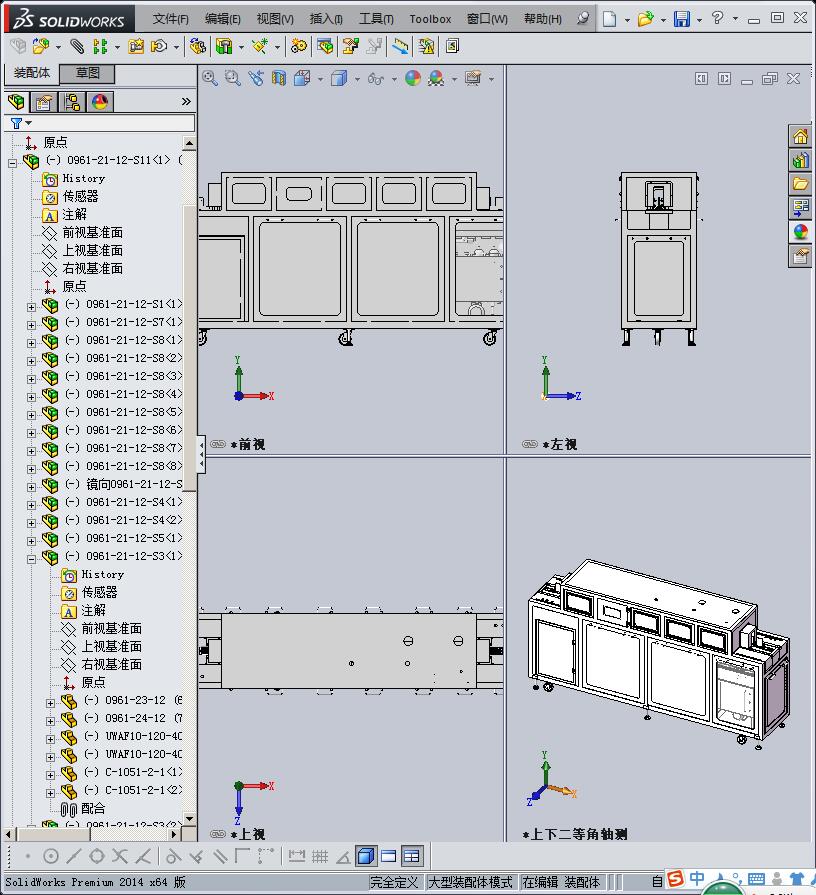
Task: Click the Zoom to Area icon
Action: point(232,78)
